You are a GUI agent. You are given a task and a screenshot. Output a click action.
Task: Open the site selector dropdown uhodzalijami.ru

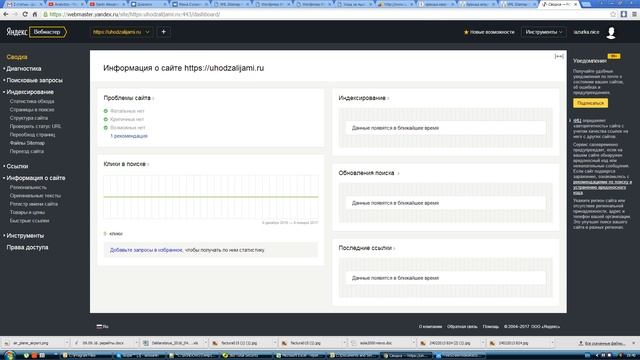[x=121, y=32]
